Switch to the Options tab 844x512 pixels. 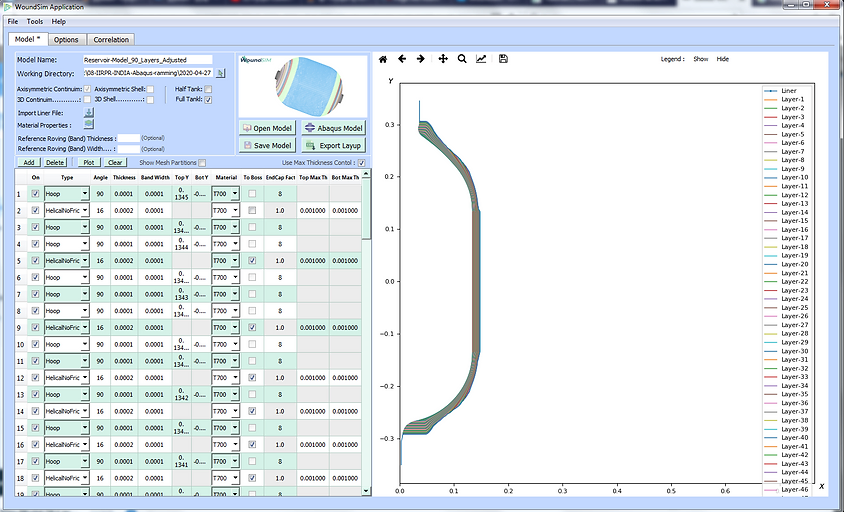66,40
